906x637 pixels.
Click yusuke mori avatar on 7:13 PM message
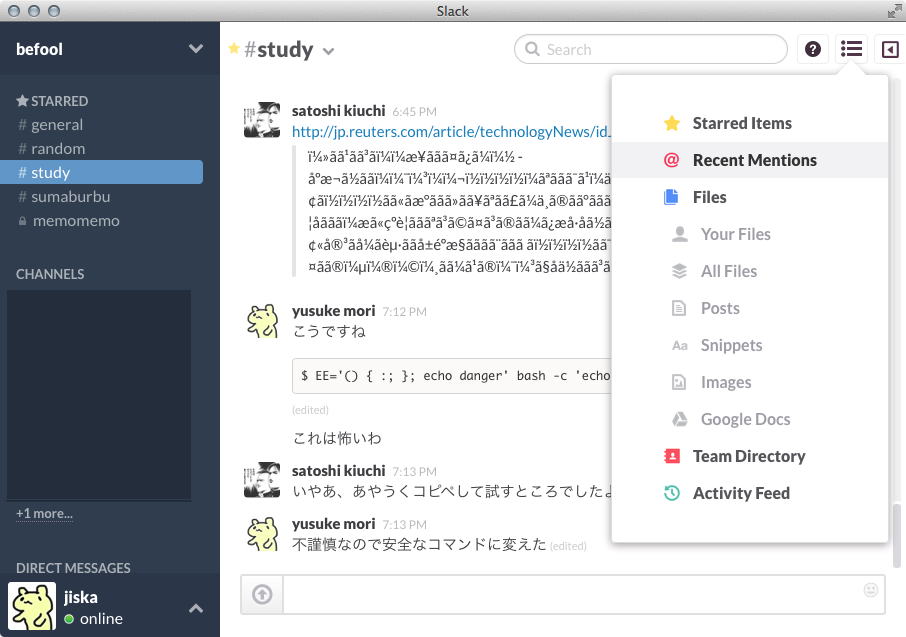click(x=262, y=534)
